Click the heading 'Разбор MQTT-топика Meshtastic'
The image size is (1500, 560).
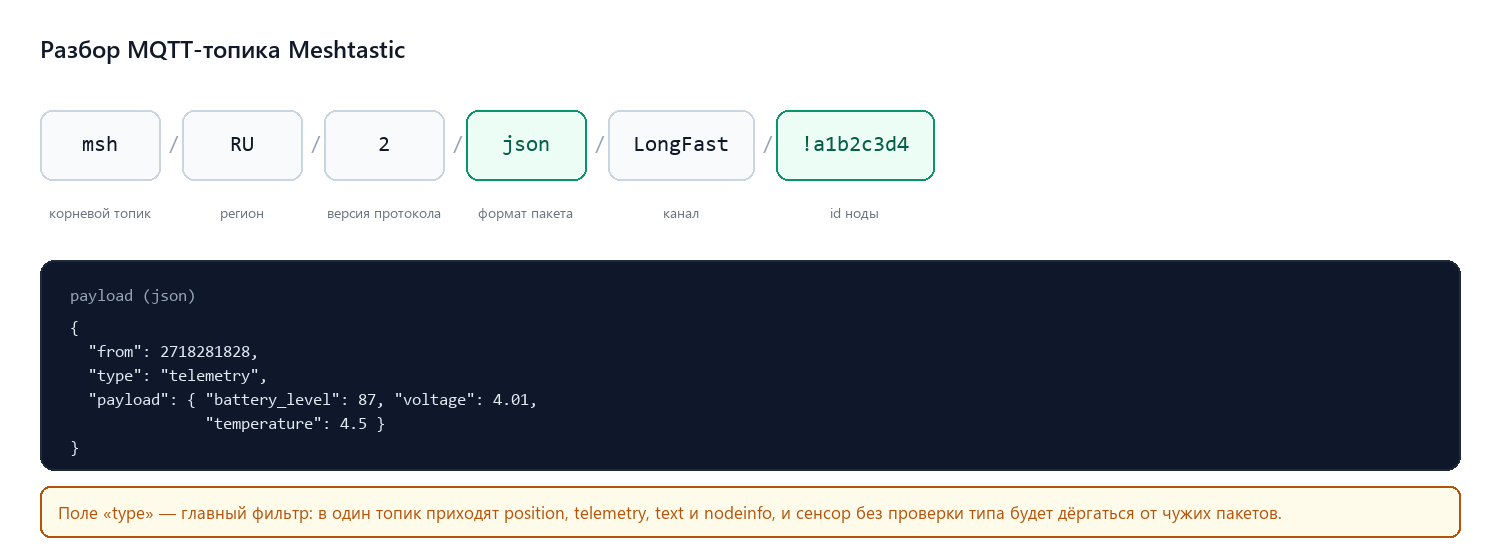pyautogui.click(x=223, y=50)
